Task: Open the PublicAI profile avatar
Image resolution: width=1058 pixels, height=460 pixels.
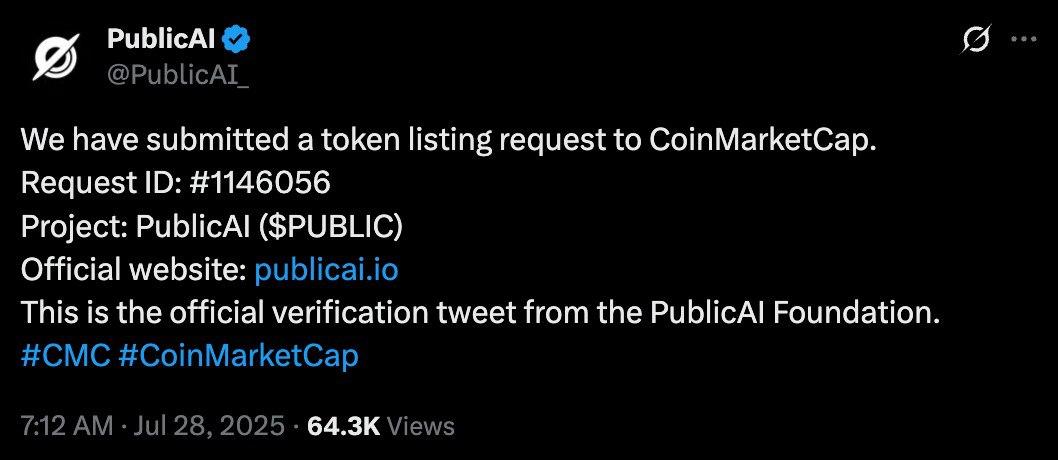Action: click(56, 56)
